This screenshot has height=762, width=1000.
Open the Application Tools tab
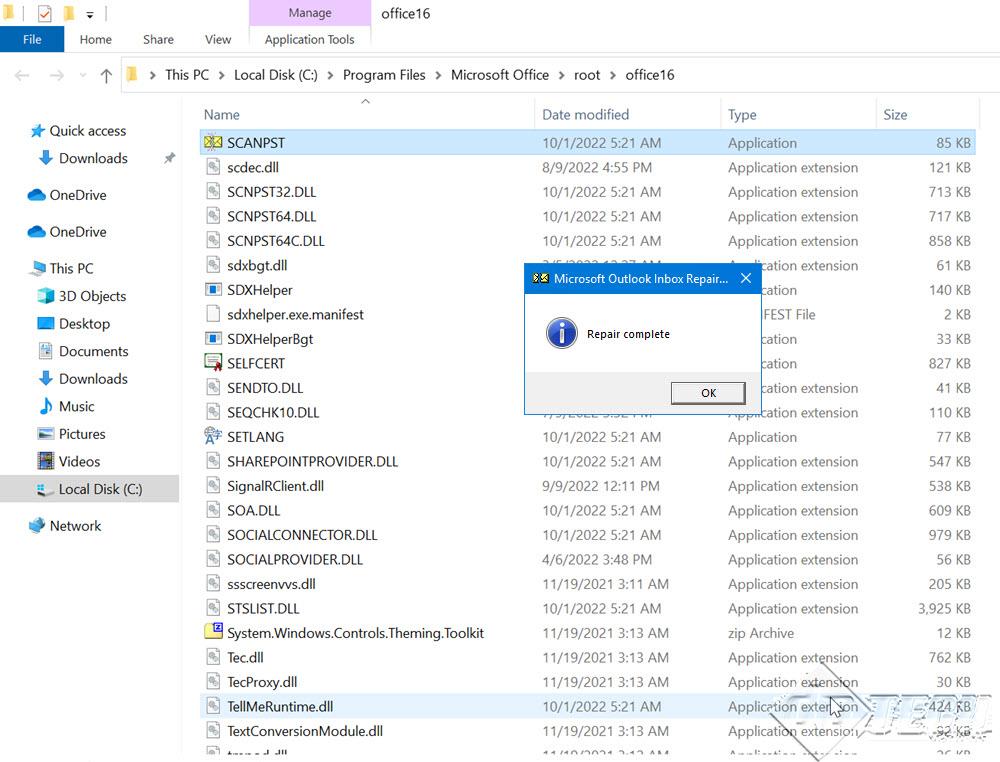pyautogui.click(x=309, y=39)
